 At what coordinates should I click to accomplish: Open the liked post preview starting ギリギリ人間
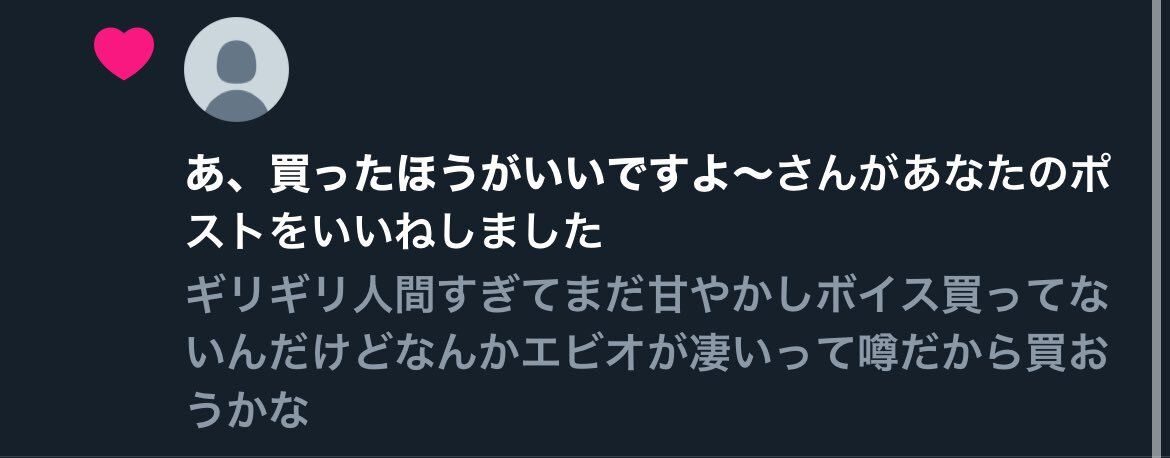coord(646,354)
